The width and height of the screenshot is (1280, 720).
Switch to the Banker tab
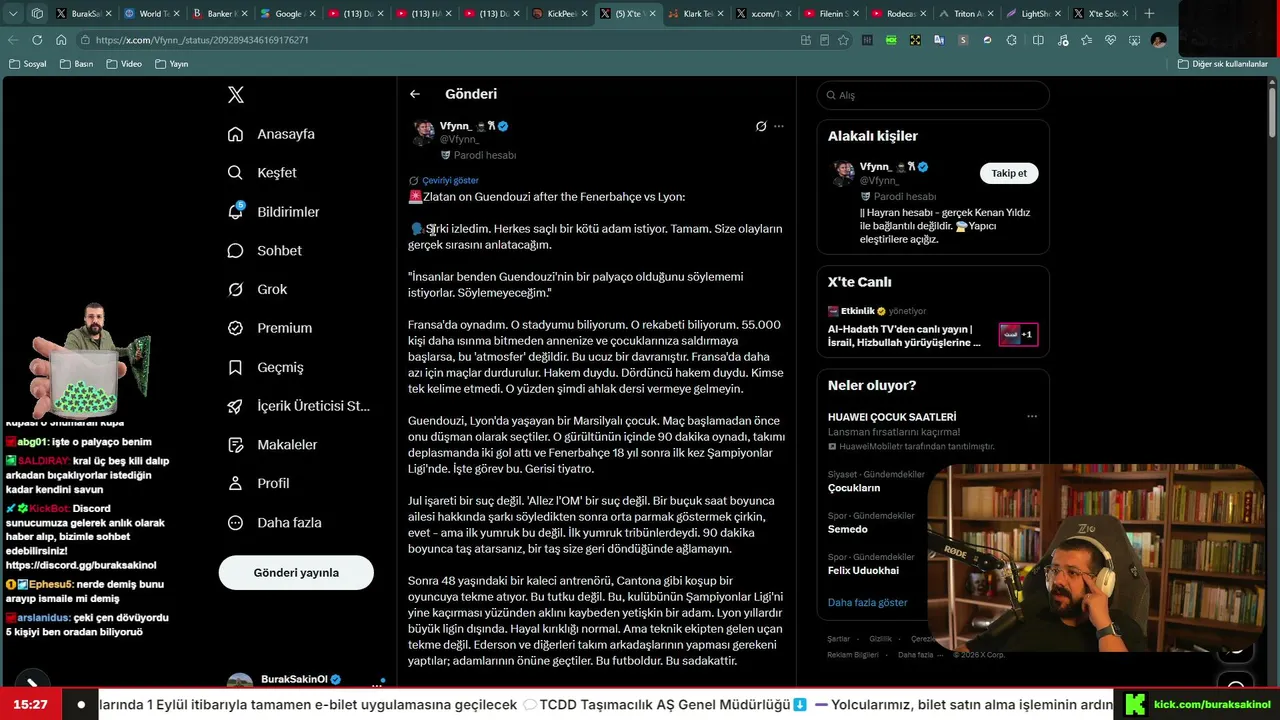click(x=219, y=14)
